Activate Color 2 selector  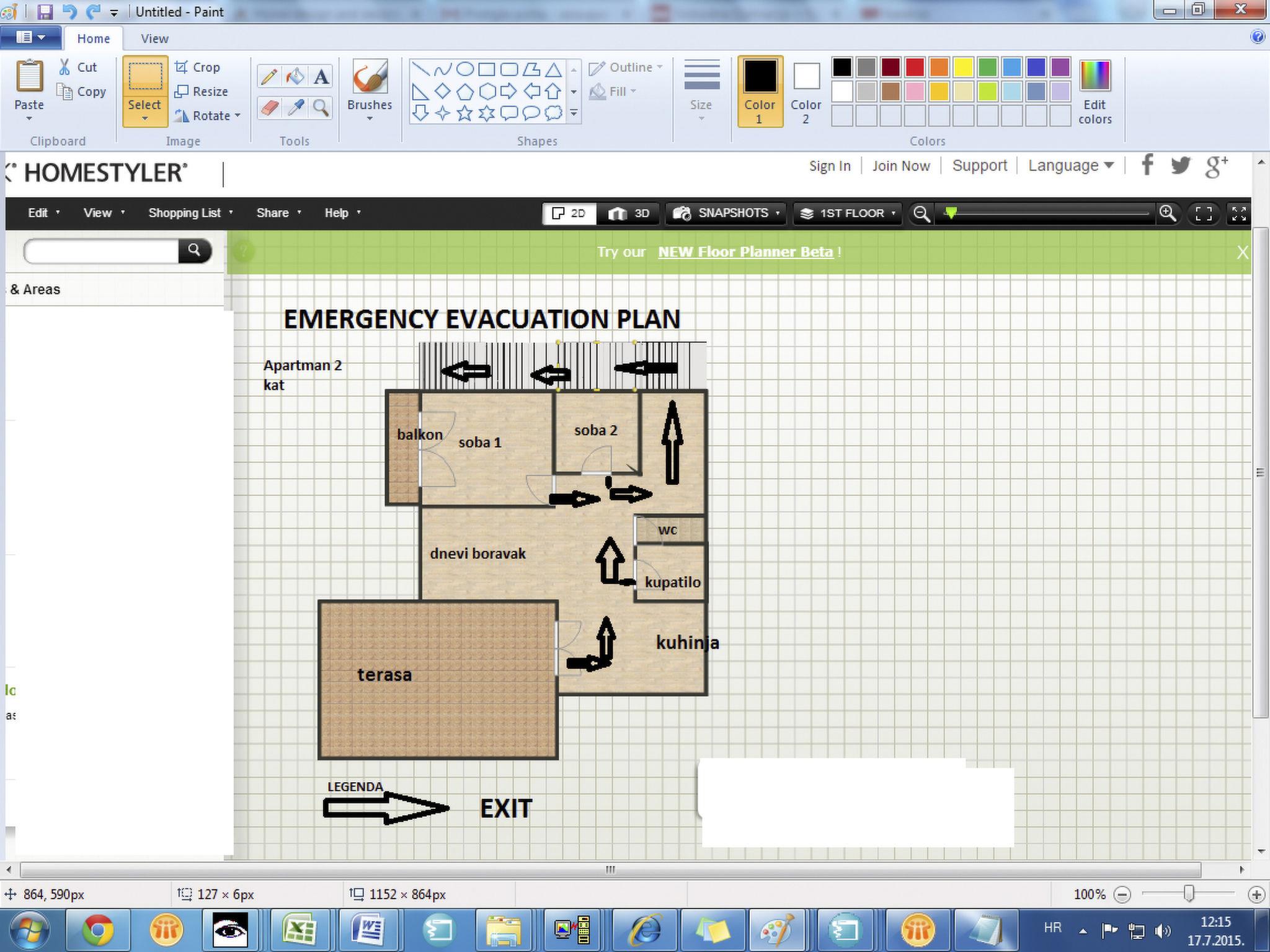806,90
